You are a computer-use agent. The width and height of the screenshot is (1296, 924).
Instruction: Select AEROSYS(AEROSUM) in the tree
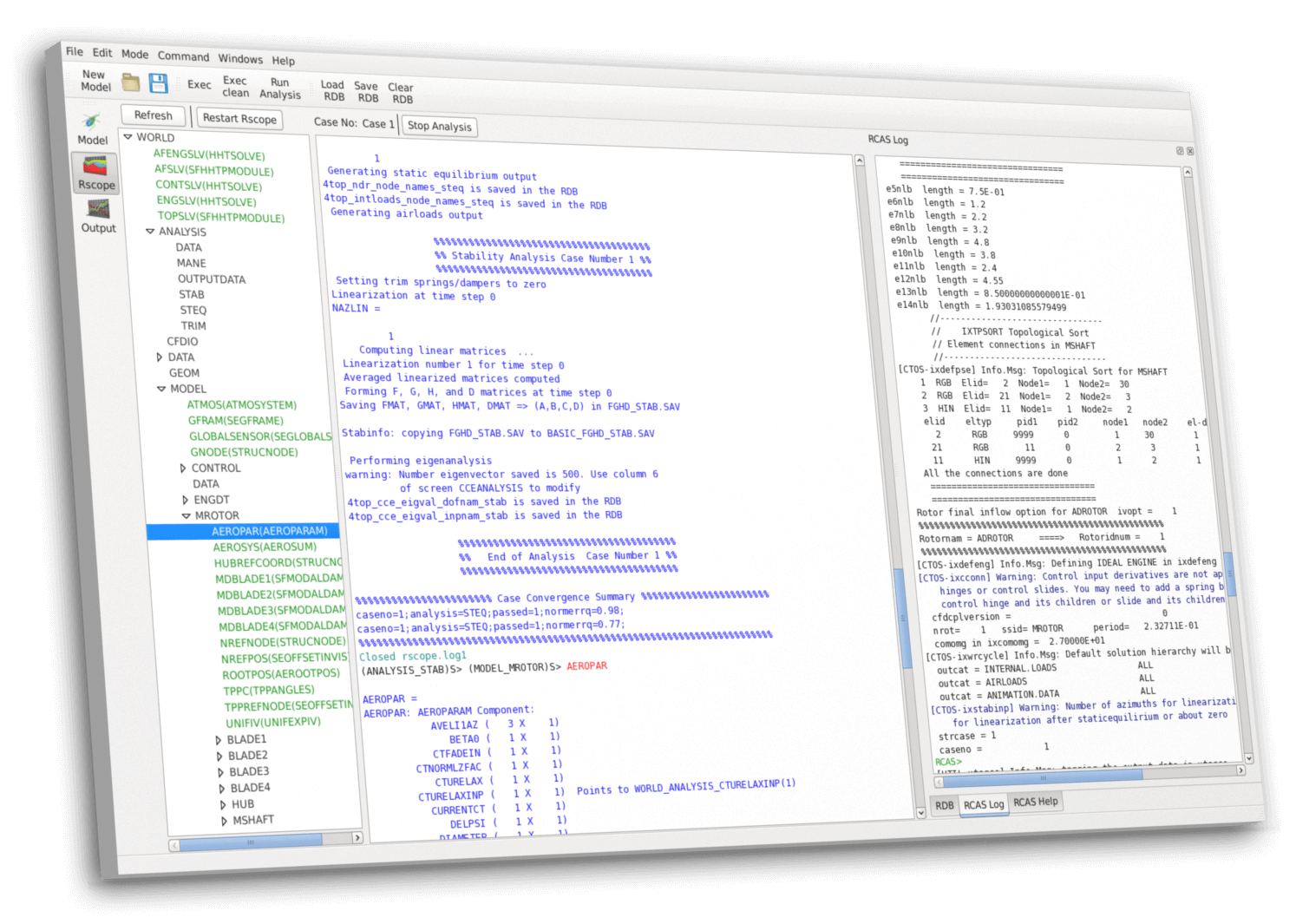265,547
